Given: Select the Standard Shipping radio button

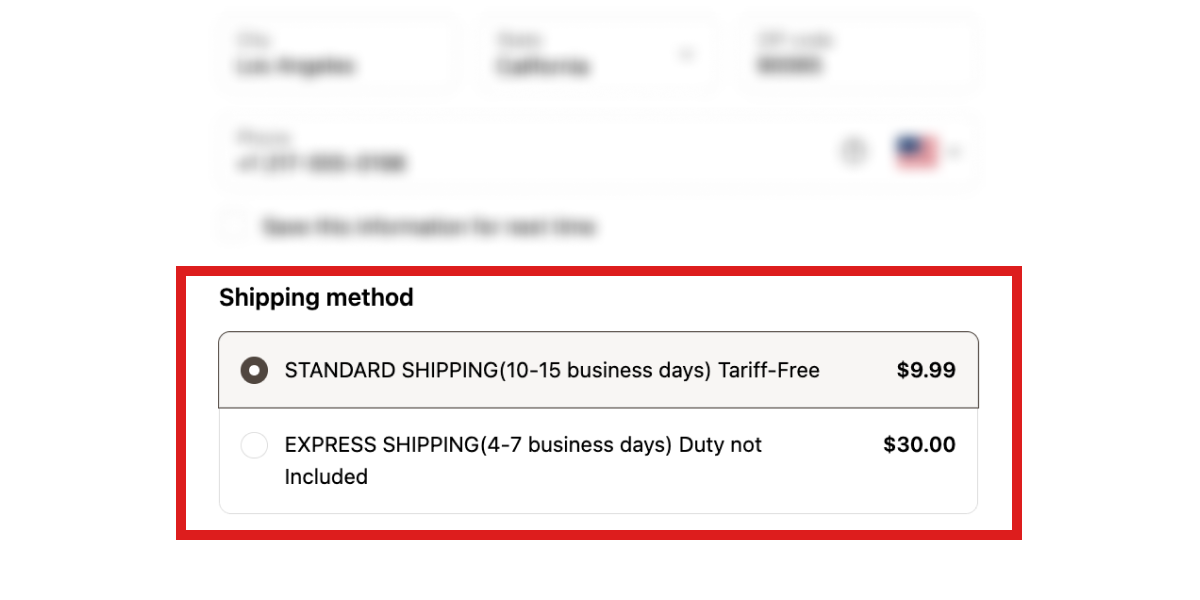Looking at the screenshot, I should tap(254, 371).
